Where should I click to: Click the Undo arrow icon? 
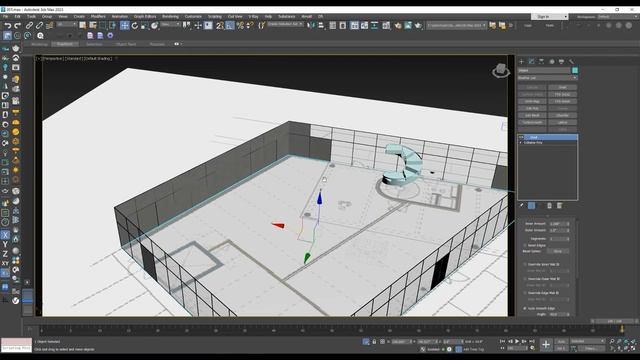[x=7, y=26]
